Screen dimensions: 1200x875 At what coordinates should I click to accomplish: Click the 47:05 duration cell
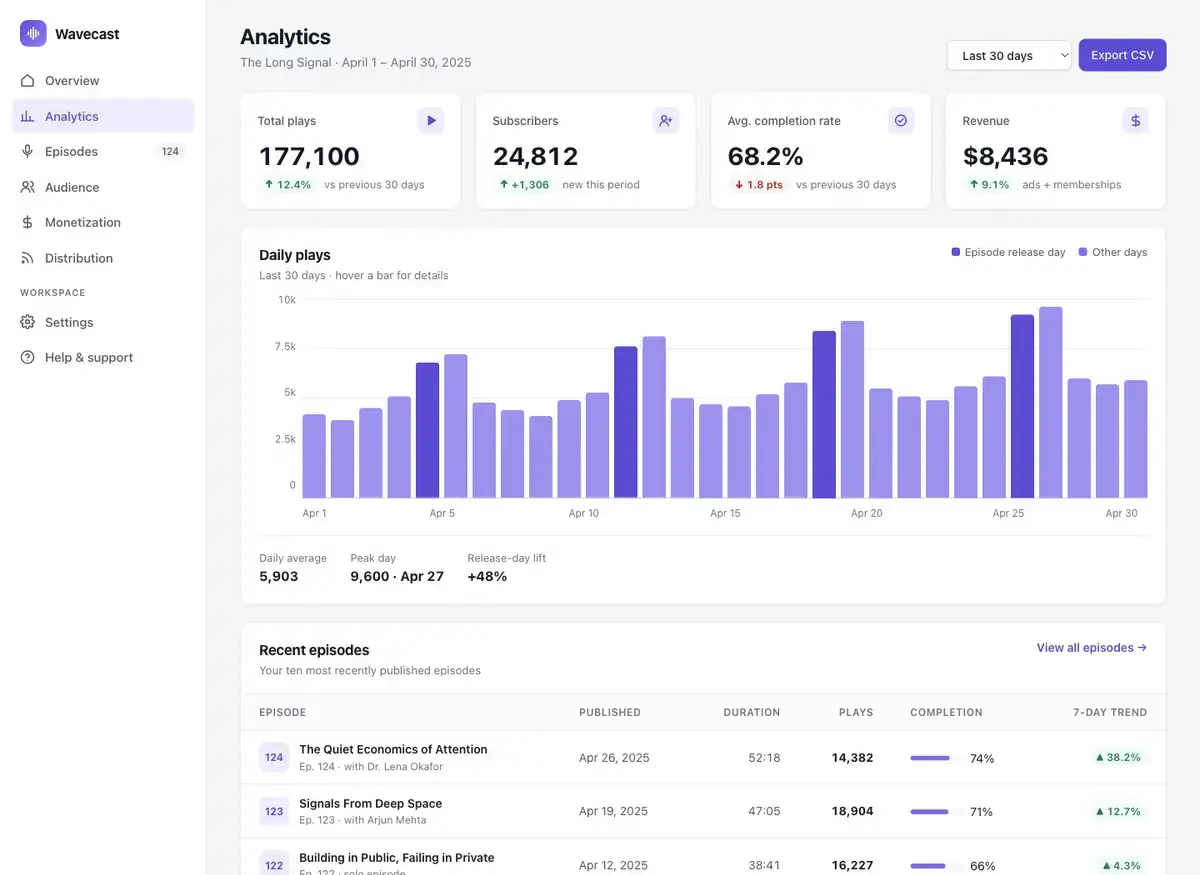[764, 811]
